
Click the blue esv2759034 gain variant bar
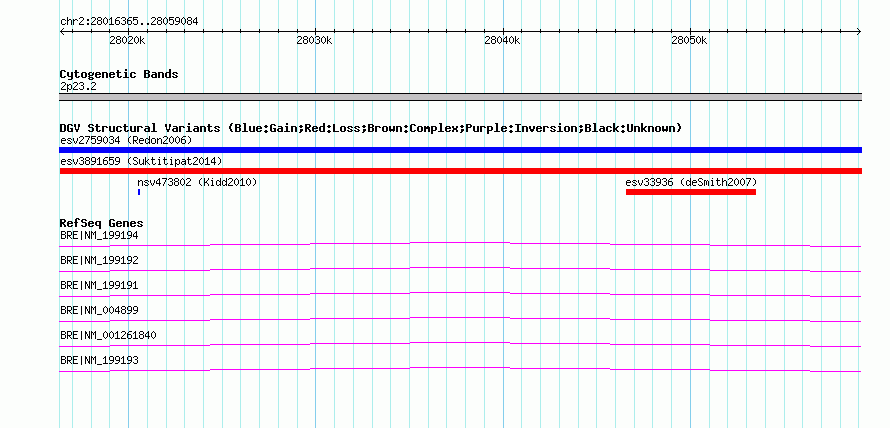coord(460,150)
